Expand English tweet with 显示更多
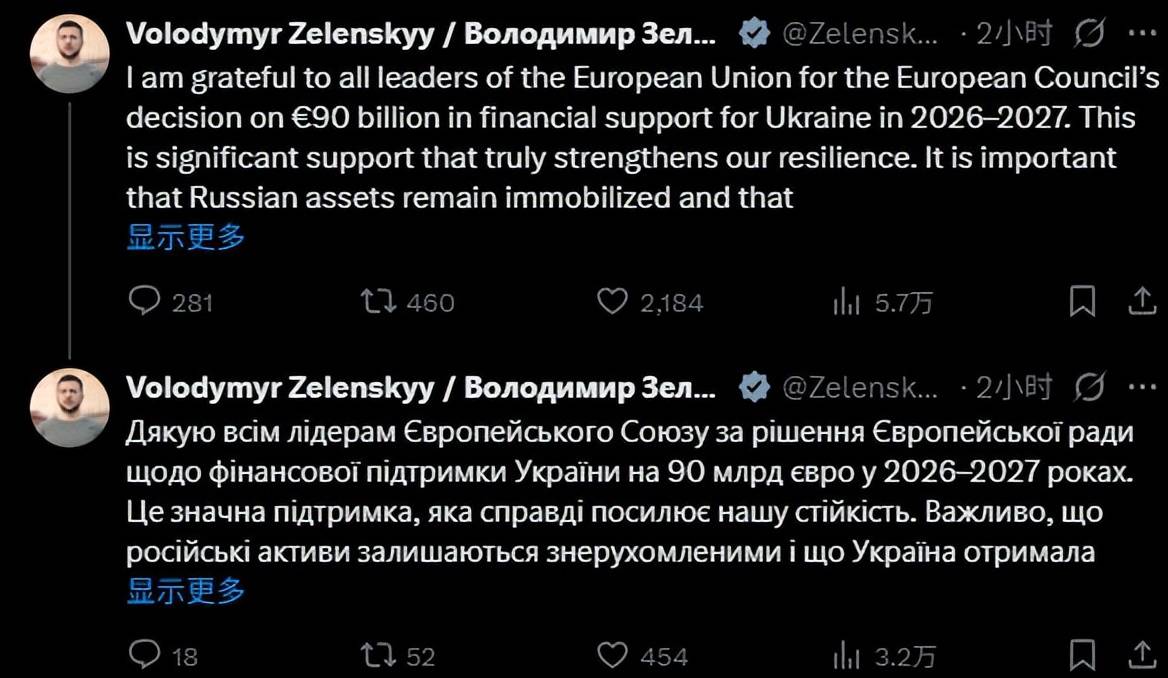Screen dimensions: 1168x678 (186, 237)
